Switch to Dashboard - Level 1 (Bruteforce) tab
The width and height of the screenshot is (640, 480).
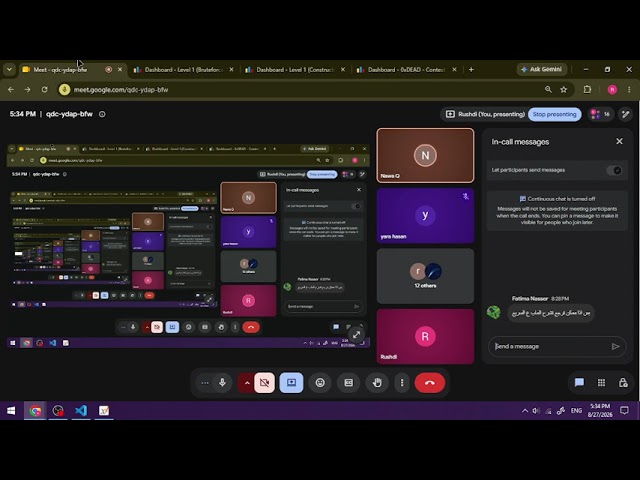point(183,70)
